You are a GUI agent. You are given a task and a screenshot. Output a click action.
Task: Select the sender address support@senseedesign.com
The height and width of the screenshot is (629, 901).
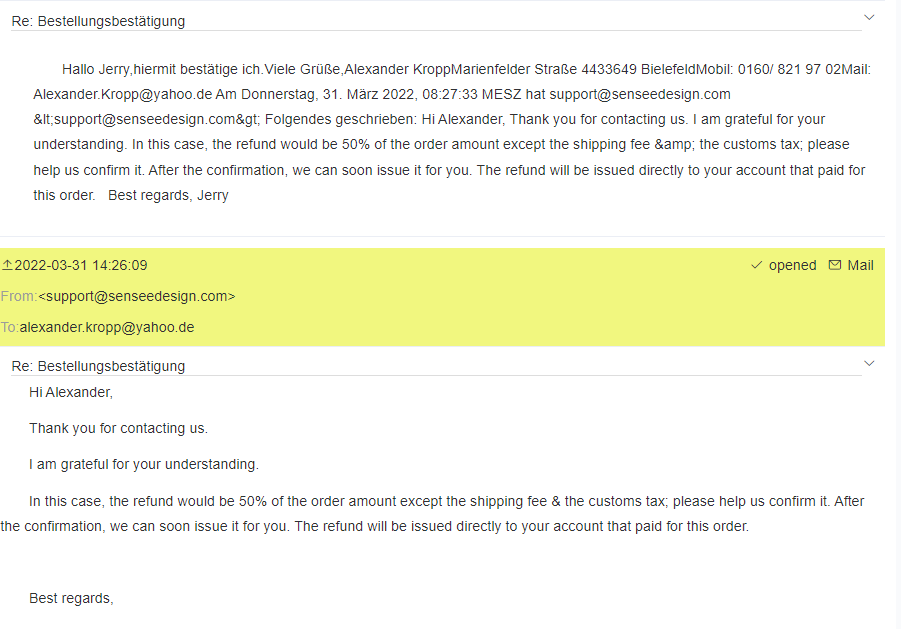point(136,297)
